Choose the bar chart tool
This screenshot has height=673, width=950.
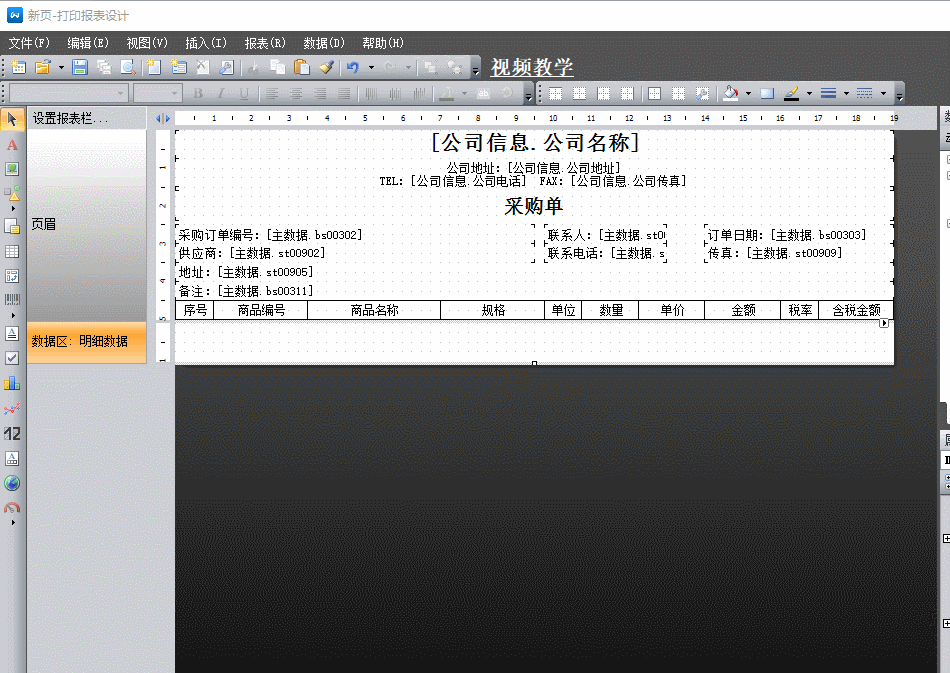[12, 383]
